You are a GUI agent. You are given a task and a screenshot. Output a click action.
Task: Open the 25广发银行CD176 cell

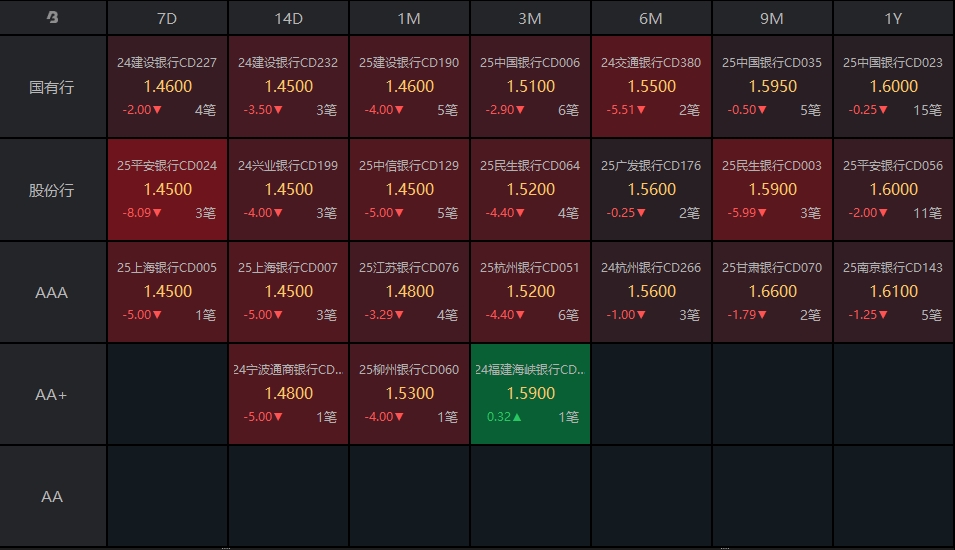click(x=651, y=189)
